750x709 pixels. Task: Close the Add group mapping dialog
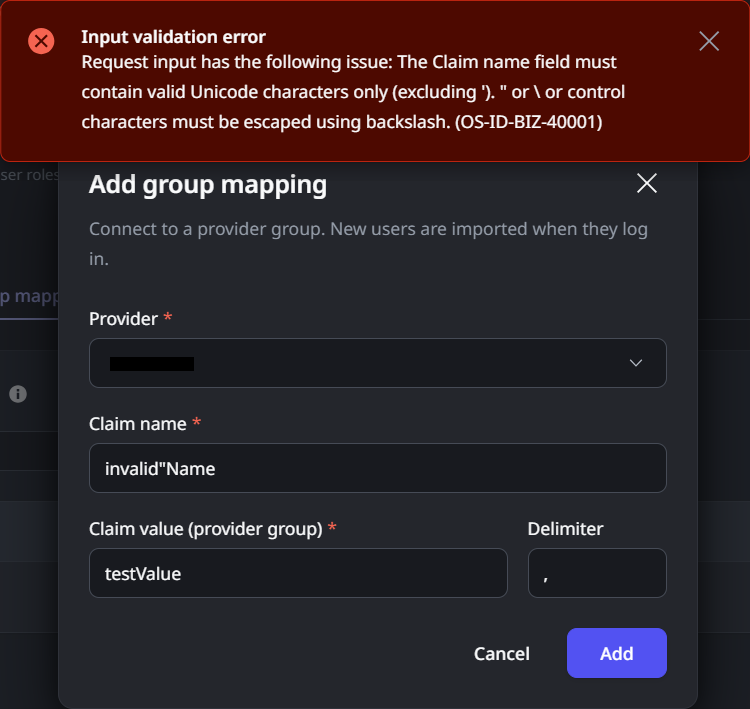(647, 183)
